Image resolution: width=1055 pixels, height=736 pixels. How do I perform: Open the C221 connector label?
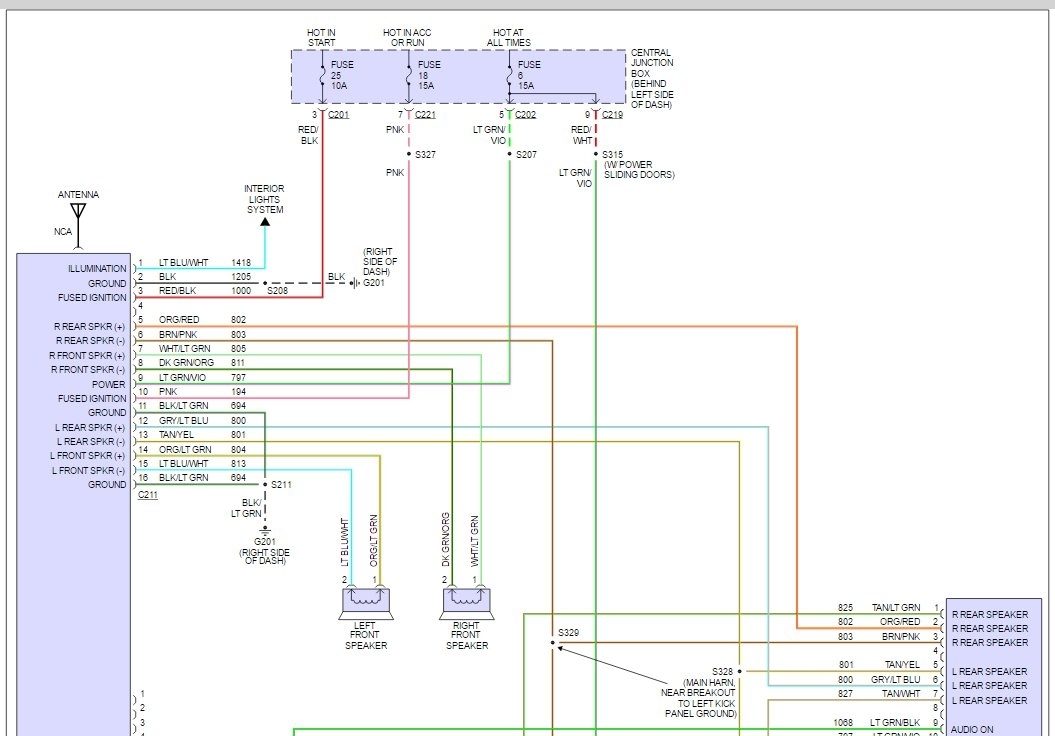pos(425,115)
